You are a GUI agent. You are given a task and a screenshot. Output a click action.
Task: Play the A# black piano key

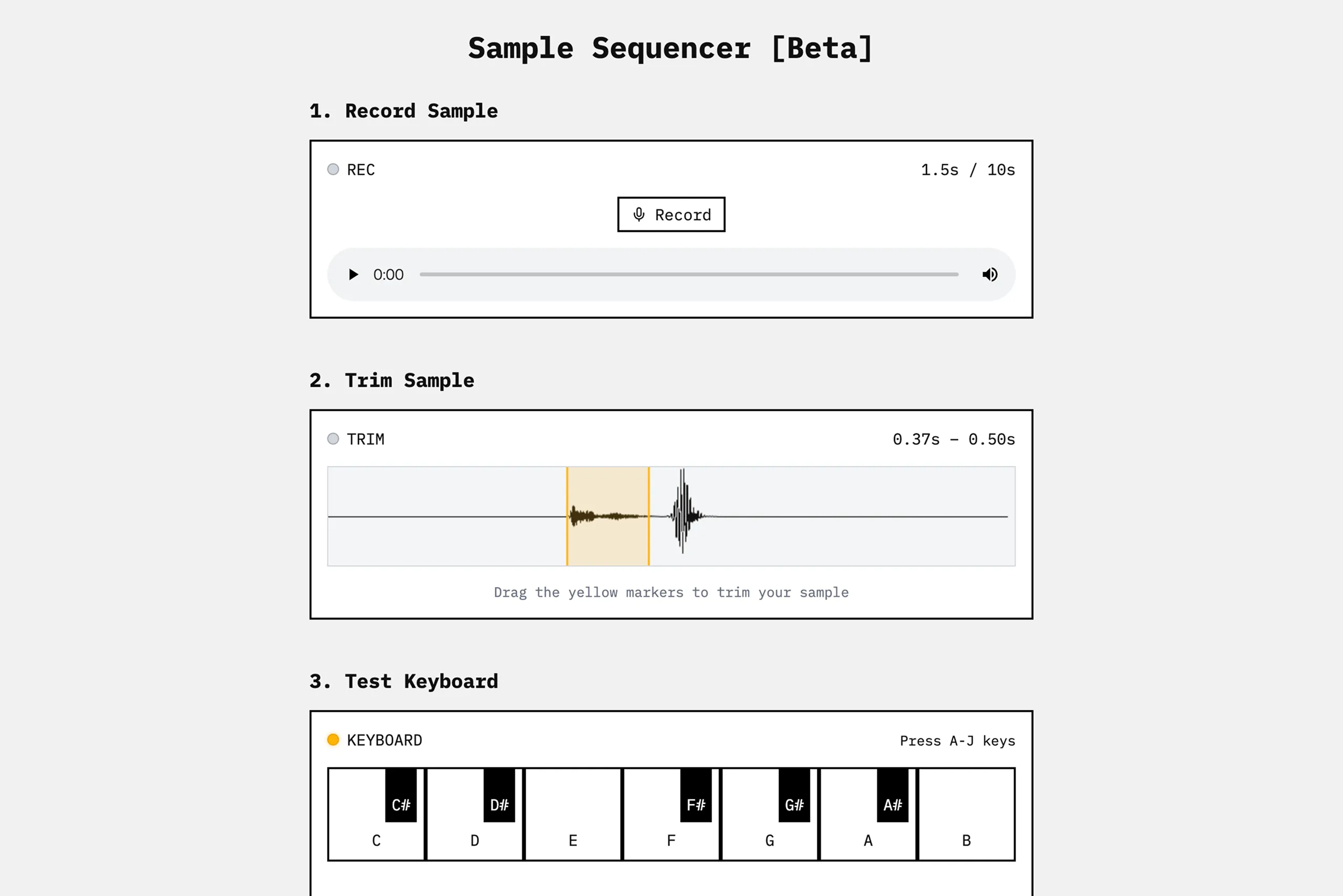(x=892, y=795)
